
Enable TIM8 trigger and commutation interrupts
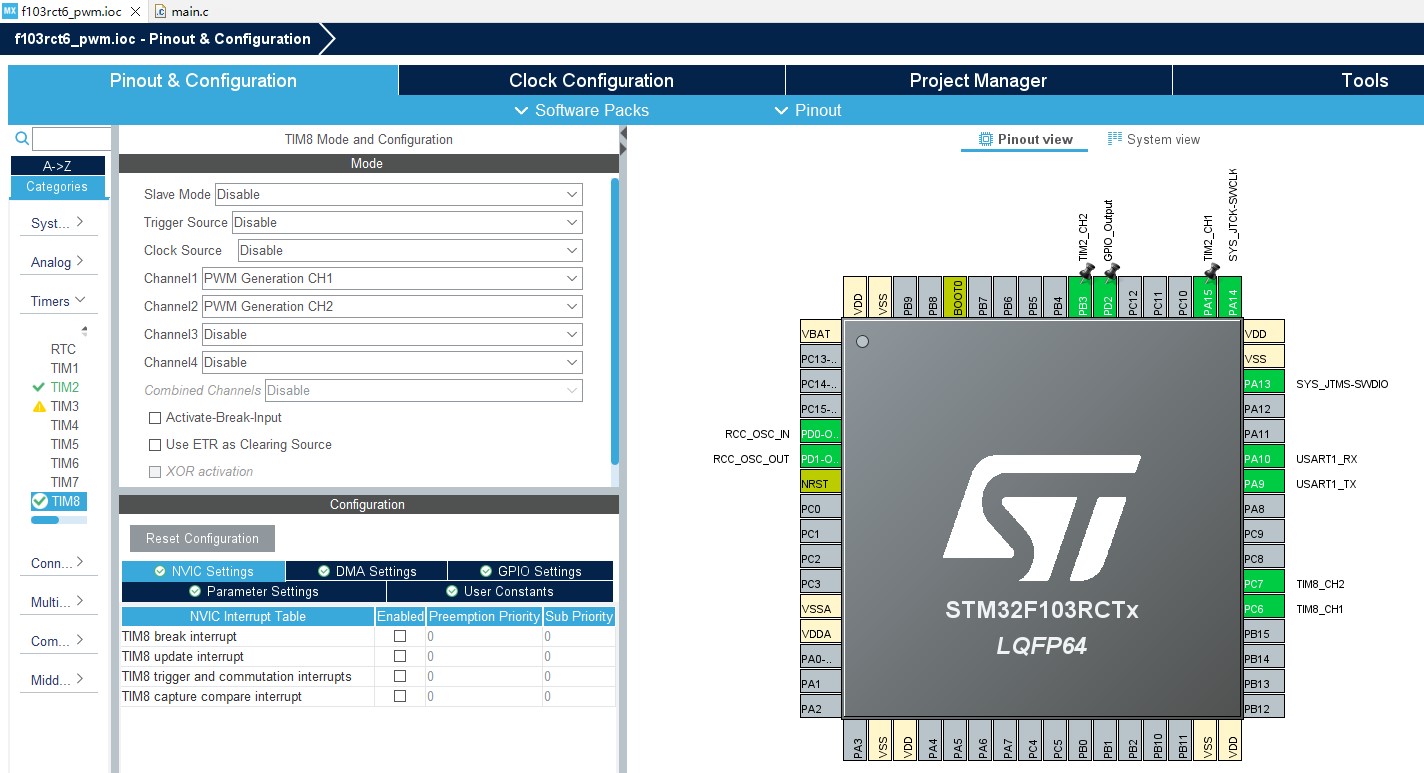tap(400, 676)
